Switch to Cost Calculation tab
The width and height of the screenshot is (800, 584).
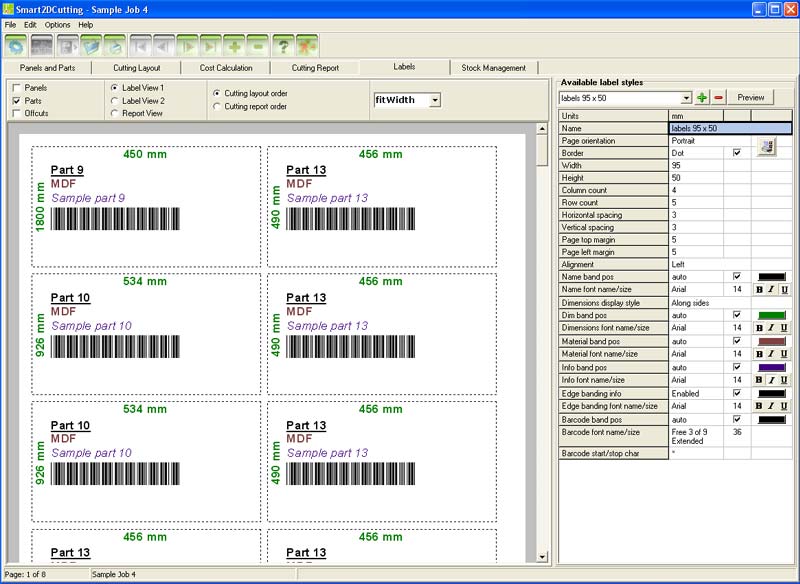[x=226, y=68]
